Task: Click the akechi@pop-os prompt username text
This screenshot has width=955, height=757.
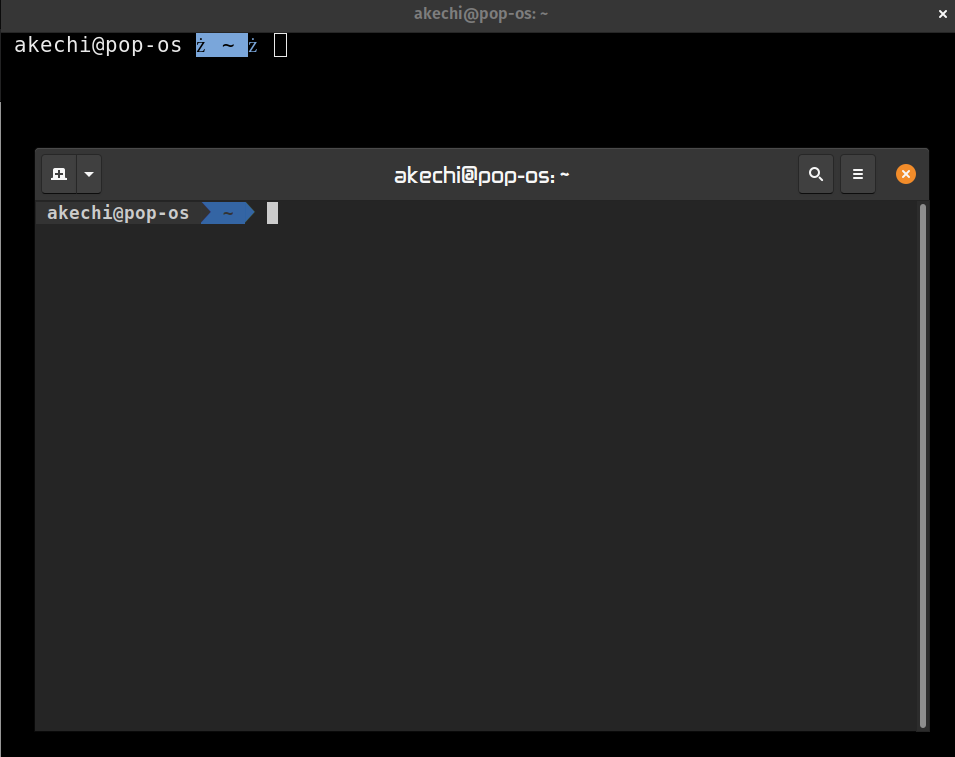Action: 117,212
